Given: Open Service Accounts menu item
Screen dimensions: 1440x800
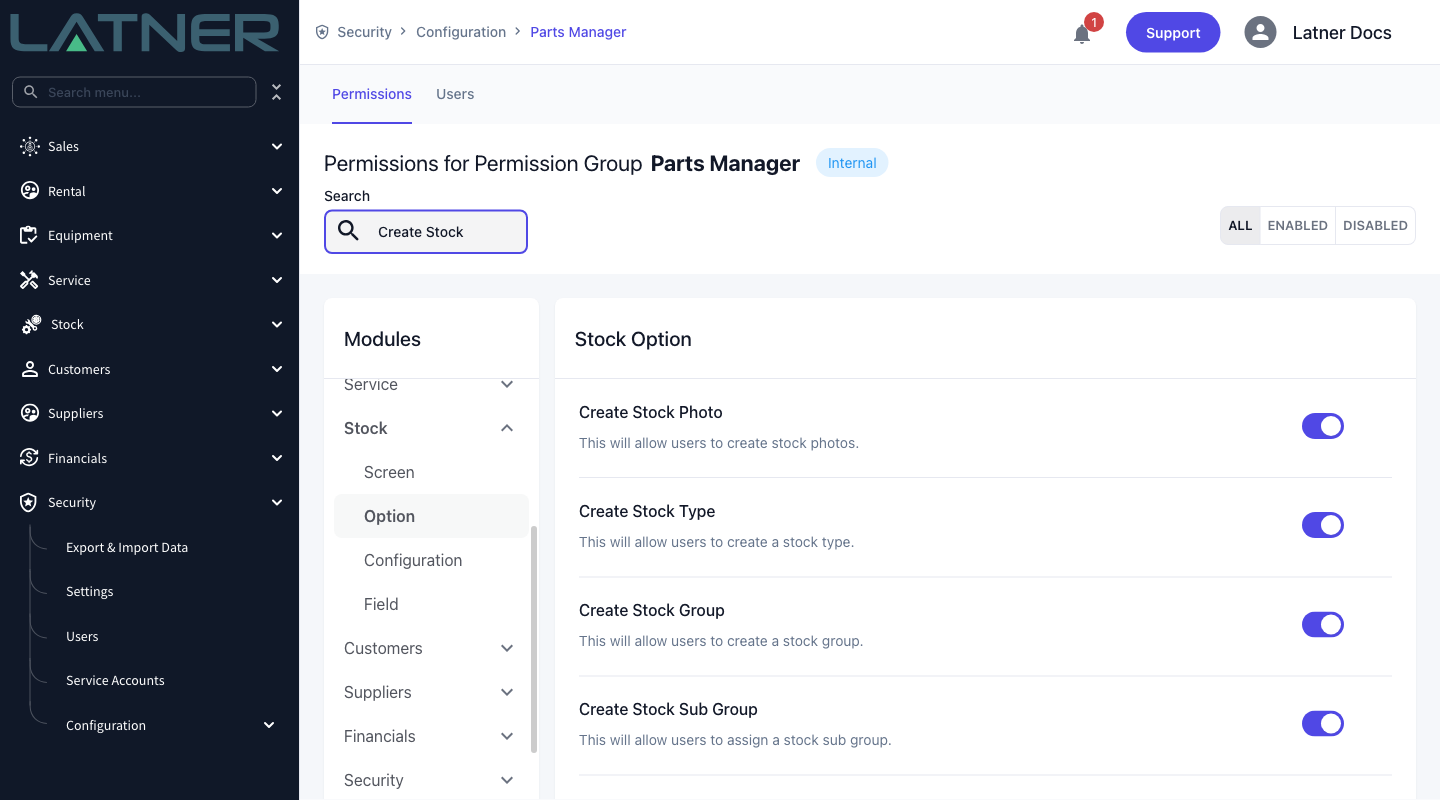Looking at the screenshot, I should (x=115, y=680).
